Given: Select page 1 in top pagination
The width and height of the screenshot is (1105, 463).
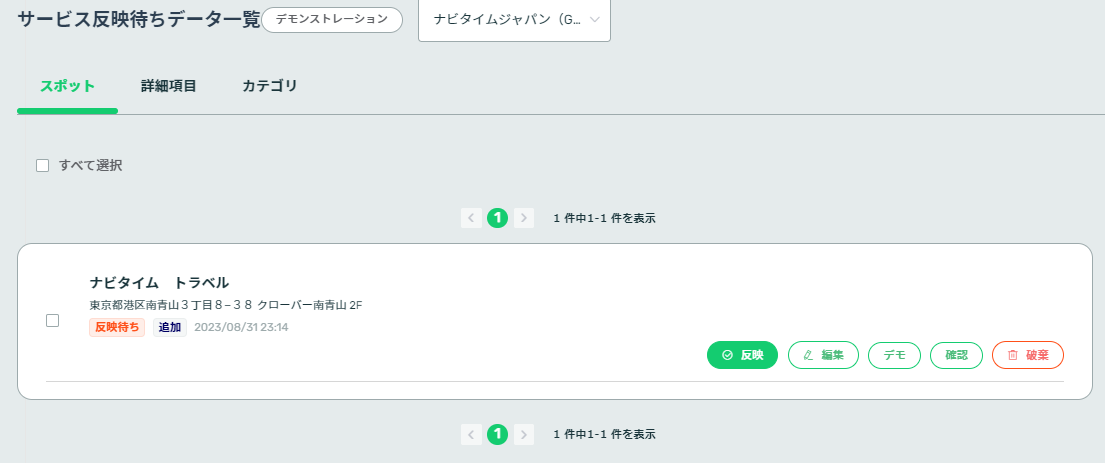Looking at the screenshot, I should coord(498,218).
